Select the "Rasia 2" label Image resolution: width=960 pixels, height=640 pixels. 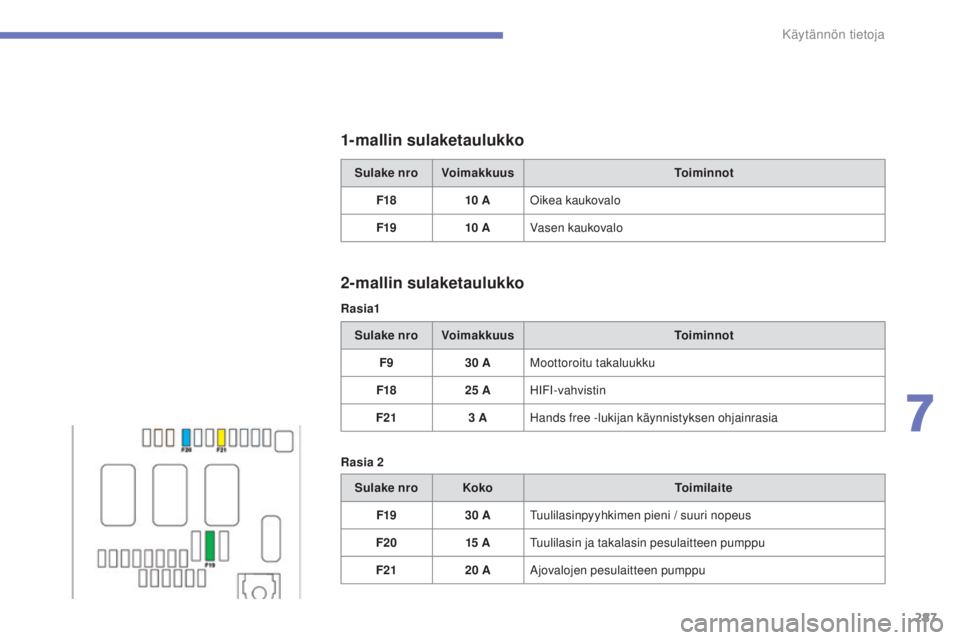click(362, 462)
